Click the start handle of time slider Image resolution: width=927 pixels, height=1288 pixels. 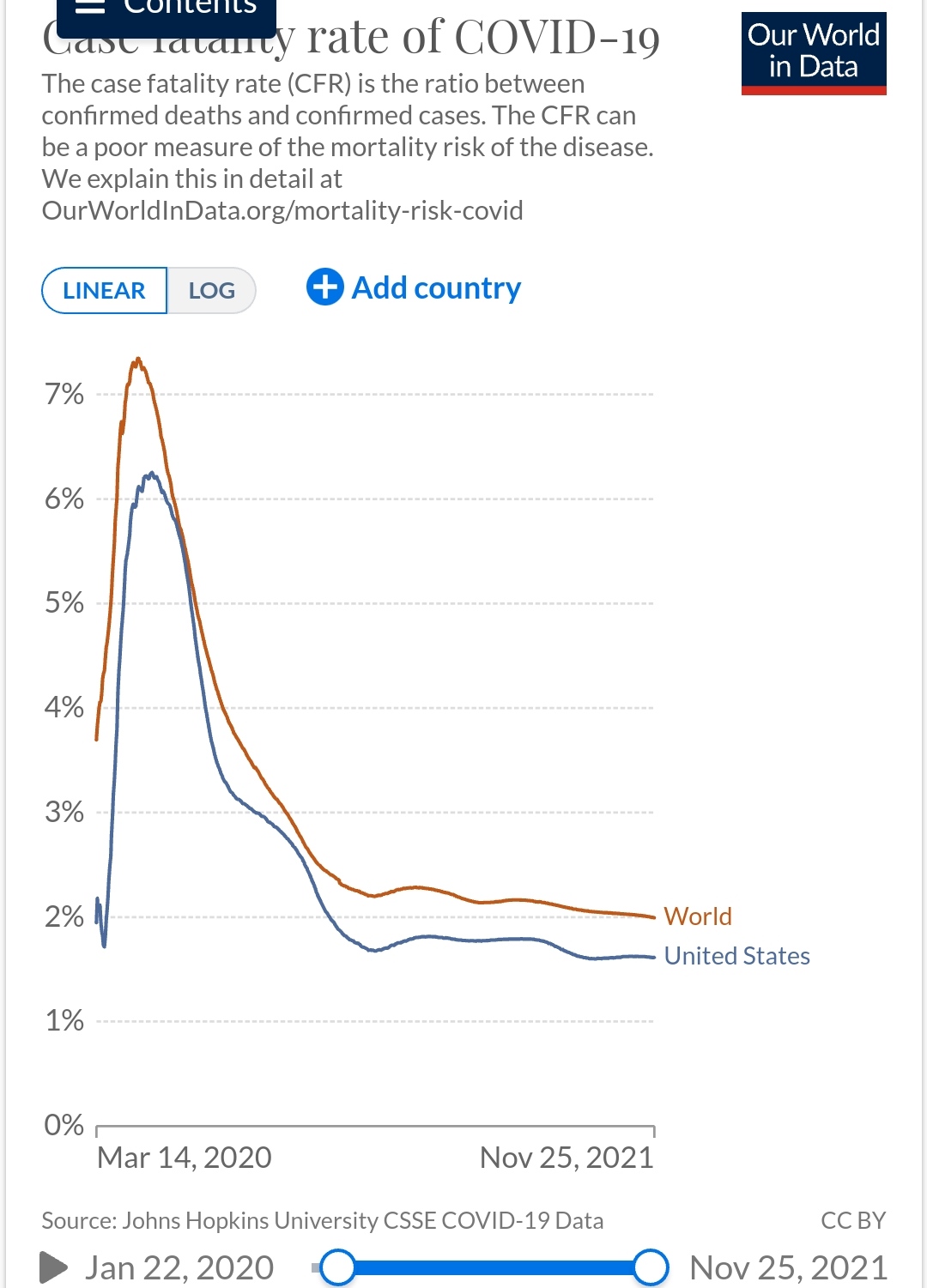(x=337, y=1267)
